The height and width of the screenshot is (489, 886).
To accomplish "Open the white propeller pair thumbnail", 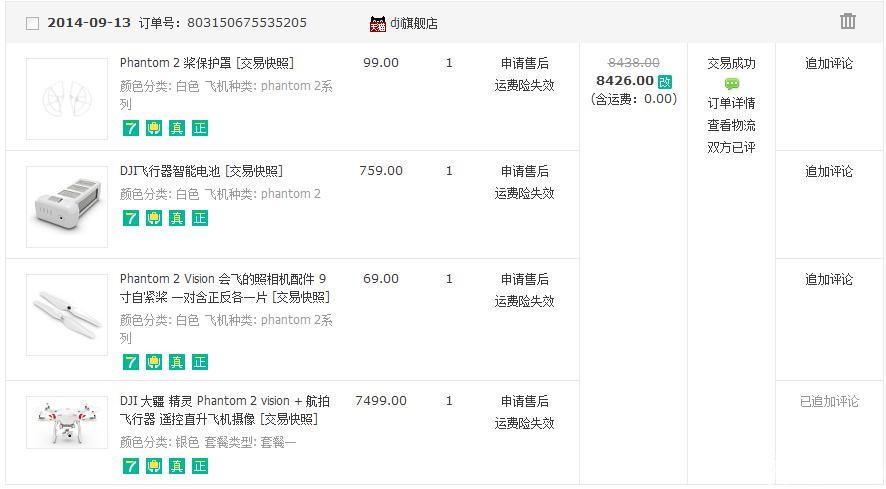I will coord(67,315).
